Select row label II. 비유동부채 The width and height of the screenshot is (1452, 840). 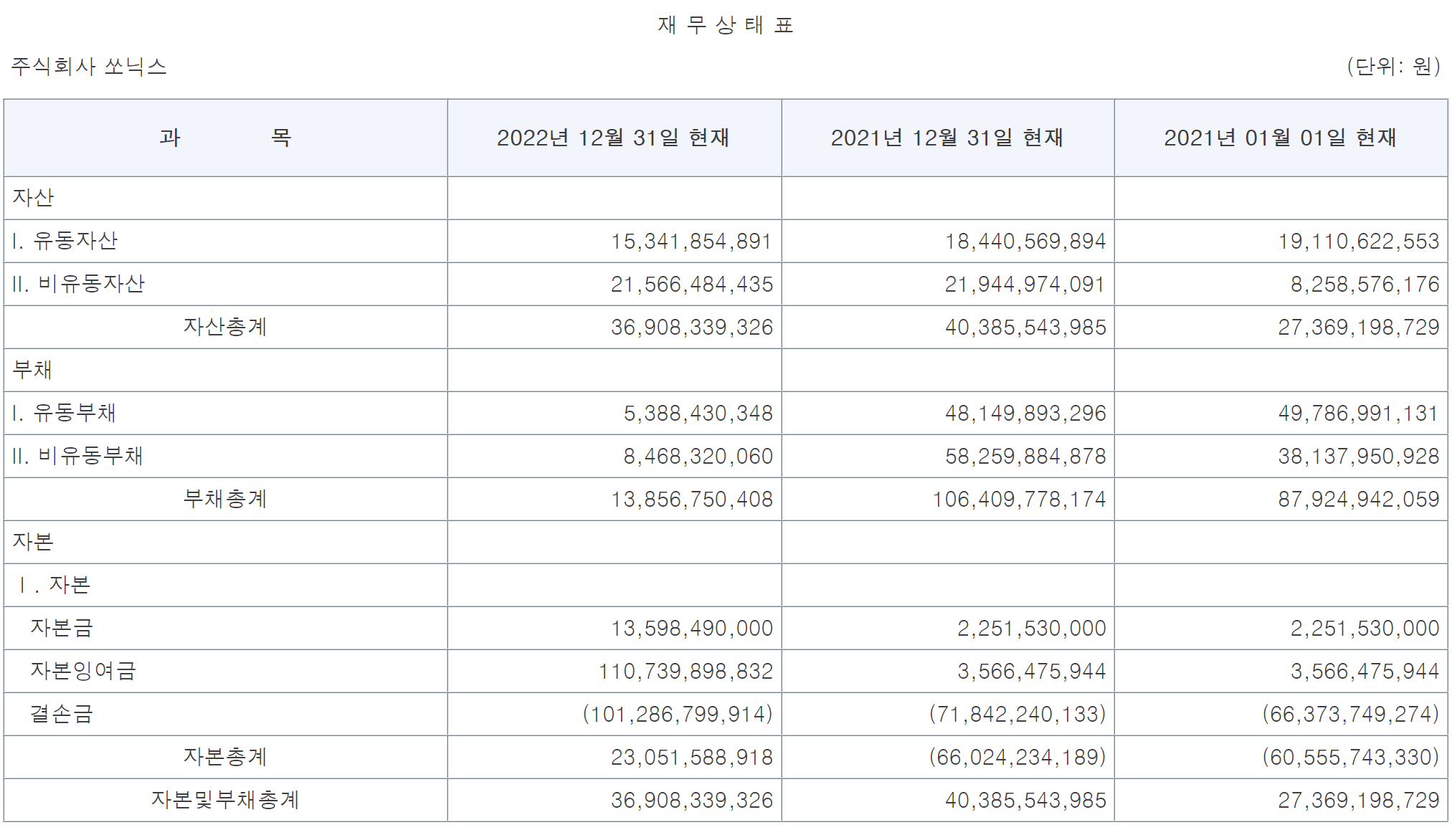tap(78, 456)
